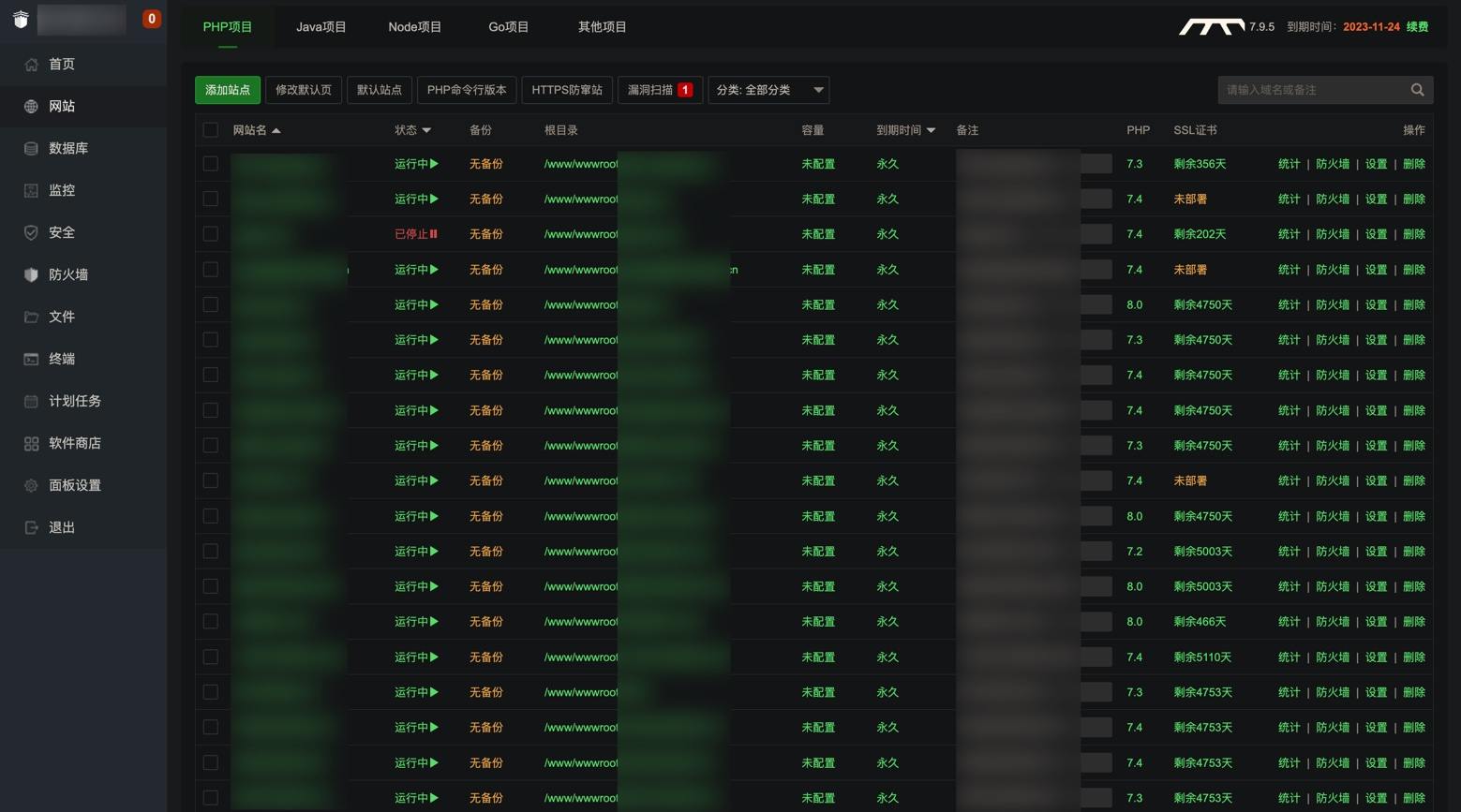Click the 退出 logout icon
1461x812 pixels.
click(x=31, y=528)
